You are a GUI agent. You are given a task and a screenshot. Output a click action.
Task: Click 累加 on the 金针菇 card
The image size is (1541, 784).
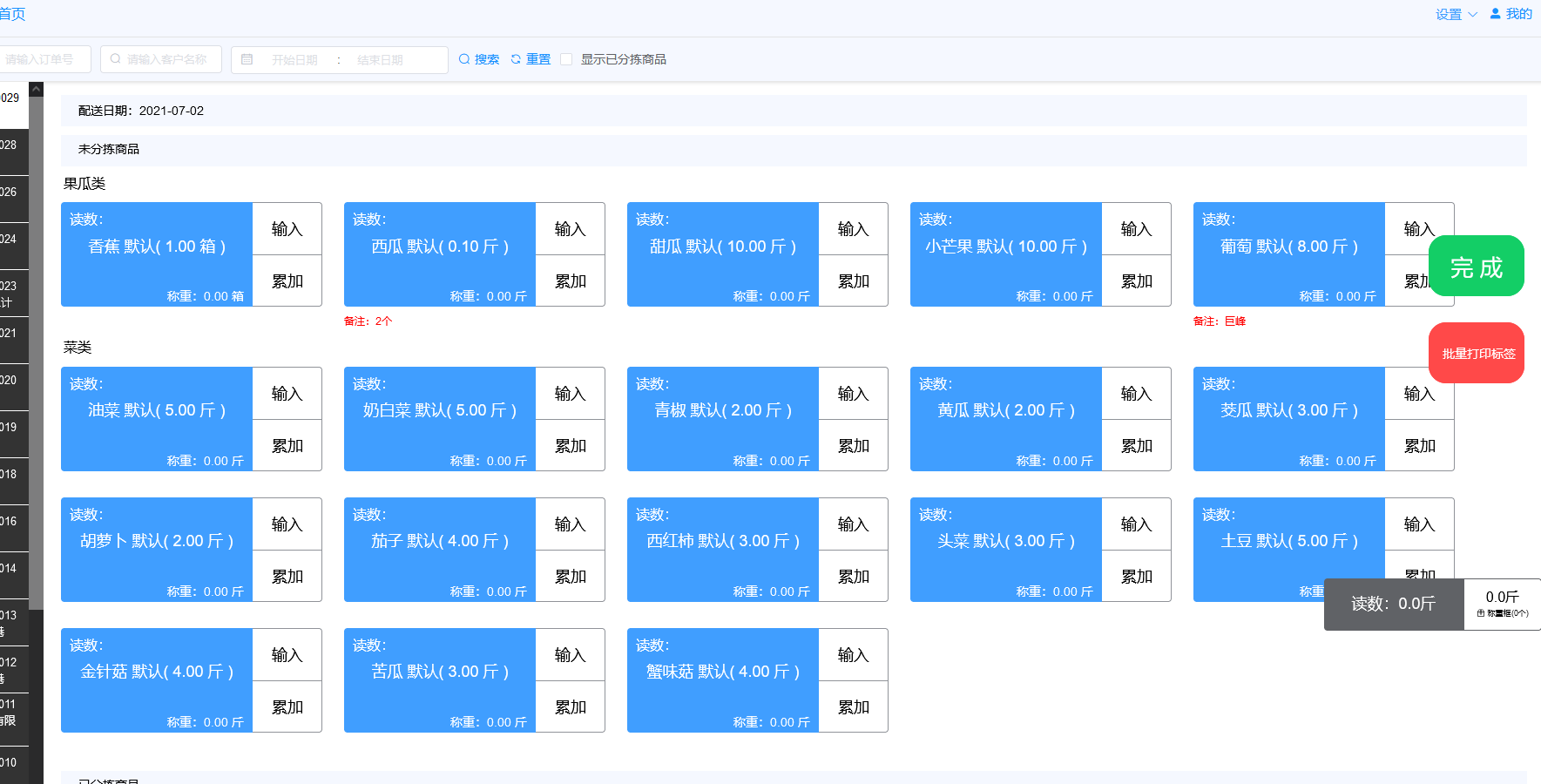pos(287,706)
